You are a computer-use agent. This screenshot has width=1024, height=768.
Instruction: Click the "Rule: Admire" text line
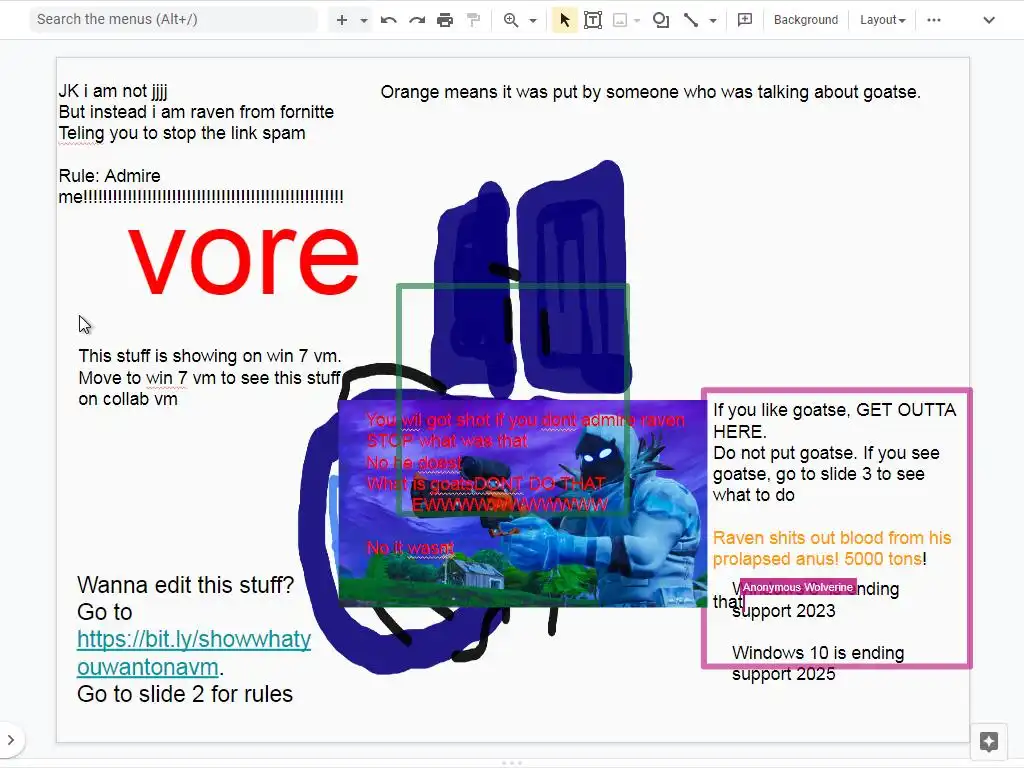coord(110,176)
